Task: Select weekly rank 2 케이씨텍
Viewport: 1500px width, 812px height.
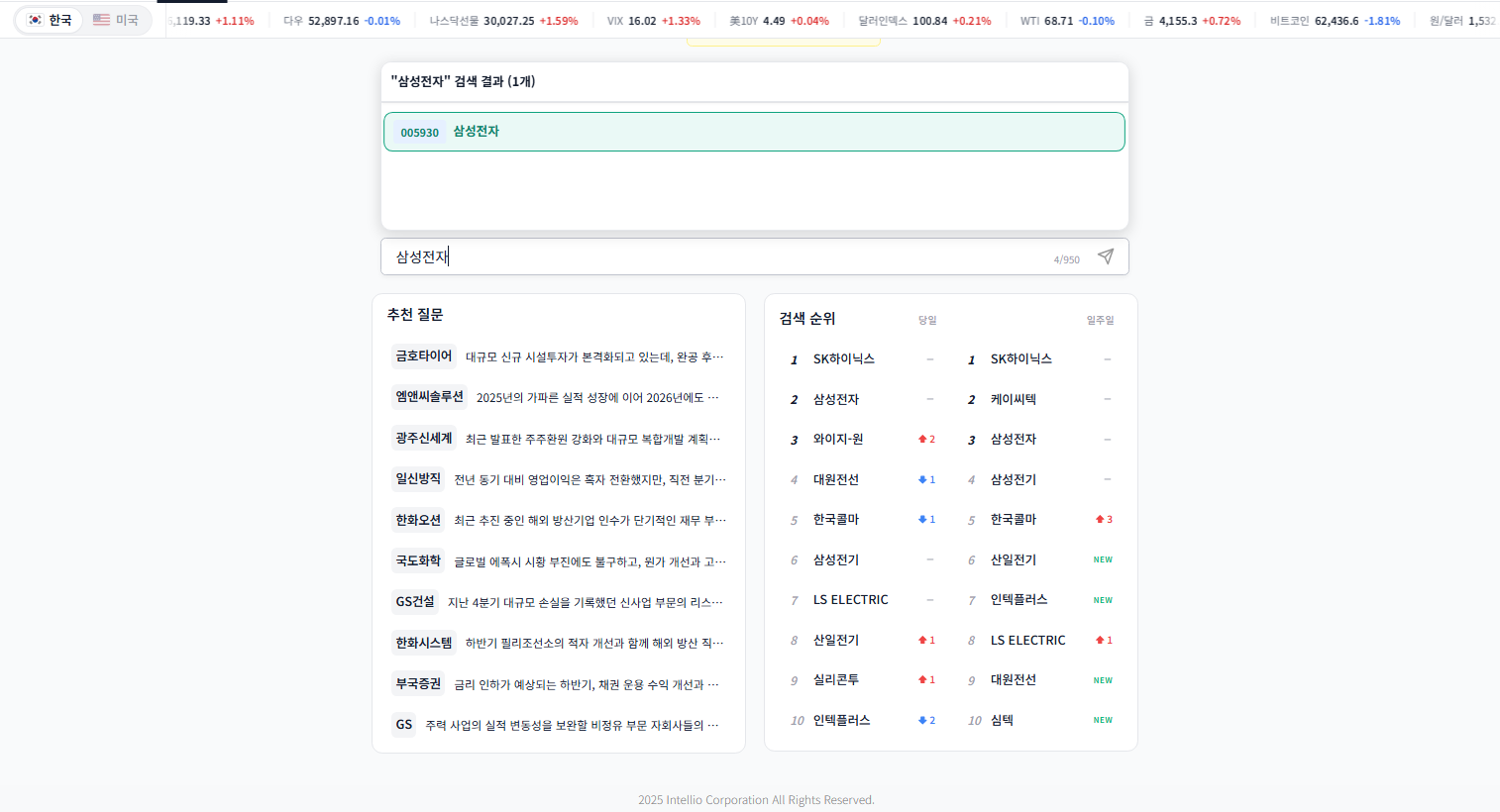Action: (x=1039, y=399)
